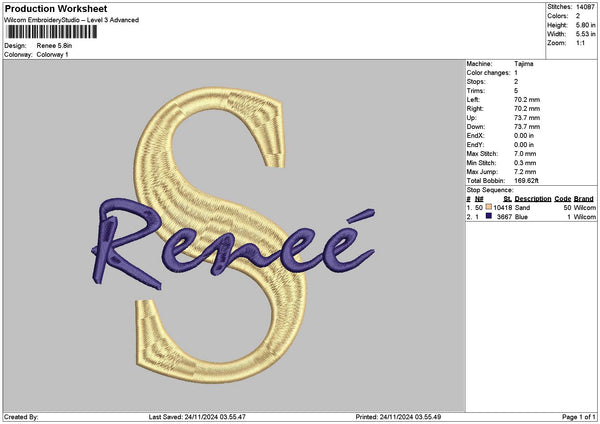This screenshot has width=600, height=424.
Task: Click the Blue description in row 2
Action: (521, 217)
